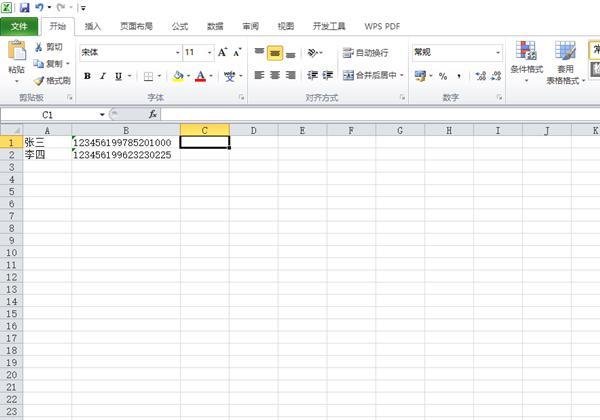600x420 pixels.
Task: Switch to the 插入 tab
Action: (93, 26)
